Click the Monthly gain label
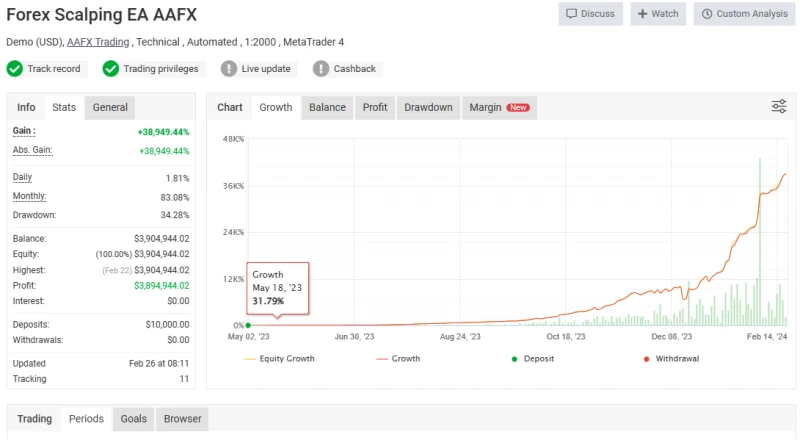Screen dimensions: 800x440 29,196
